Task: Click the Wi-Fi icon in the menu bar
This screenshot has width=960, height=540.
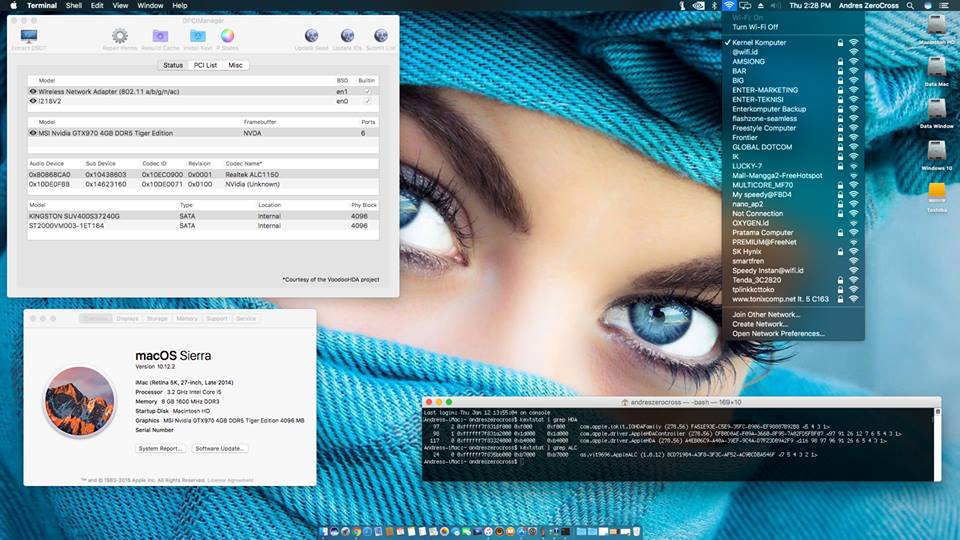Action: (729, 6)
